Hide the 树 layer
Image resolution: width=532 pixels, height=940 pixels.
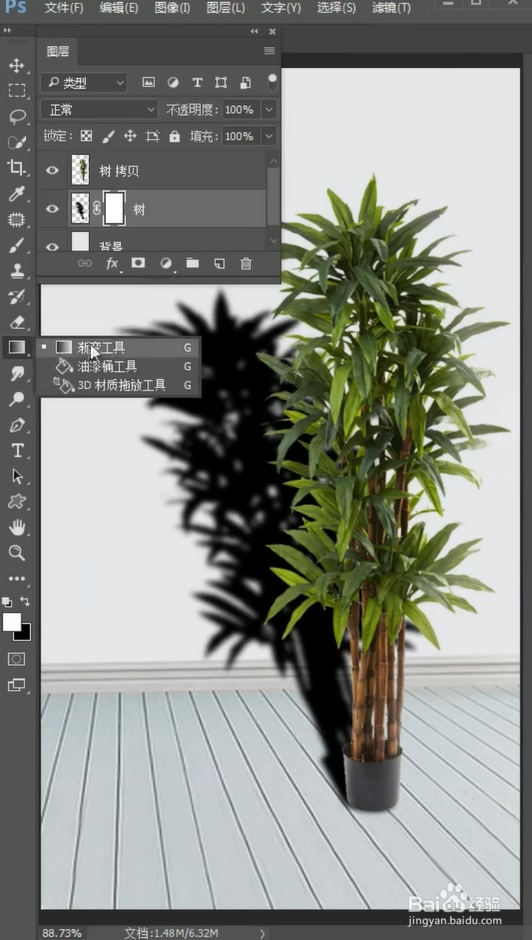pos(53,209)
